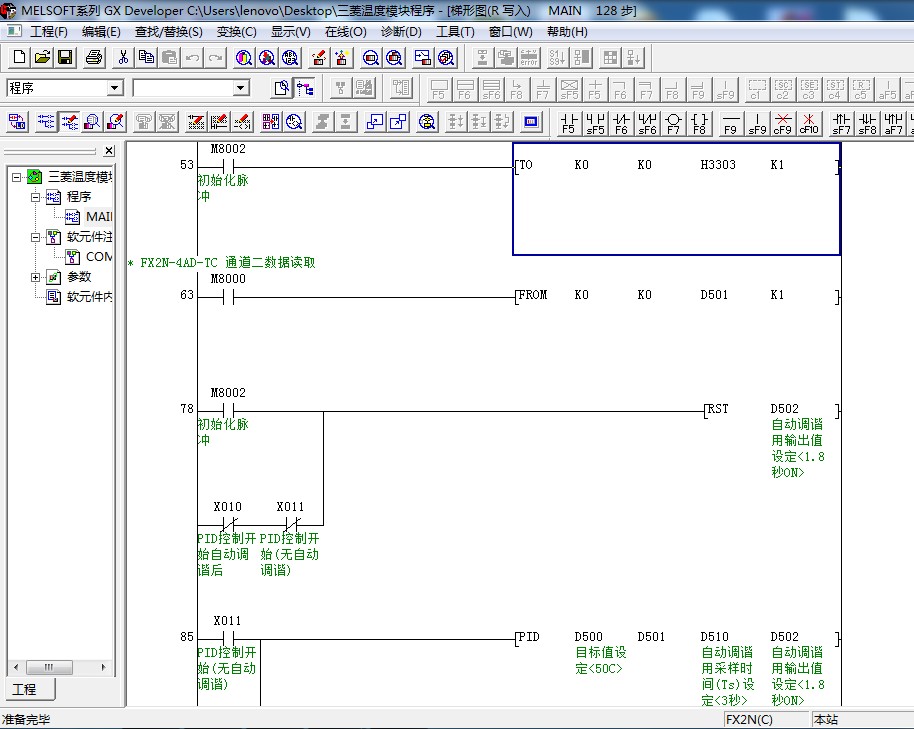Open the 程序 dropdown
The image size is (914, 729).
pyautogui.click(x=115, y=88)
